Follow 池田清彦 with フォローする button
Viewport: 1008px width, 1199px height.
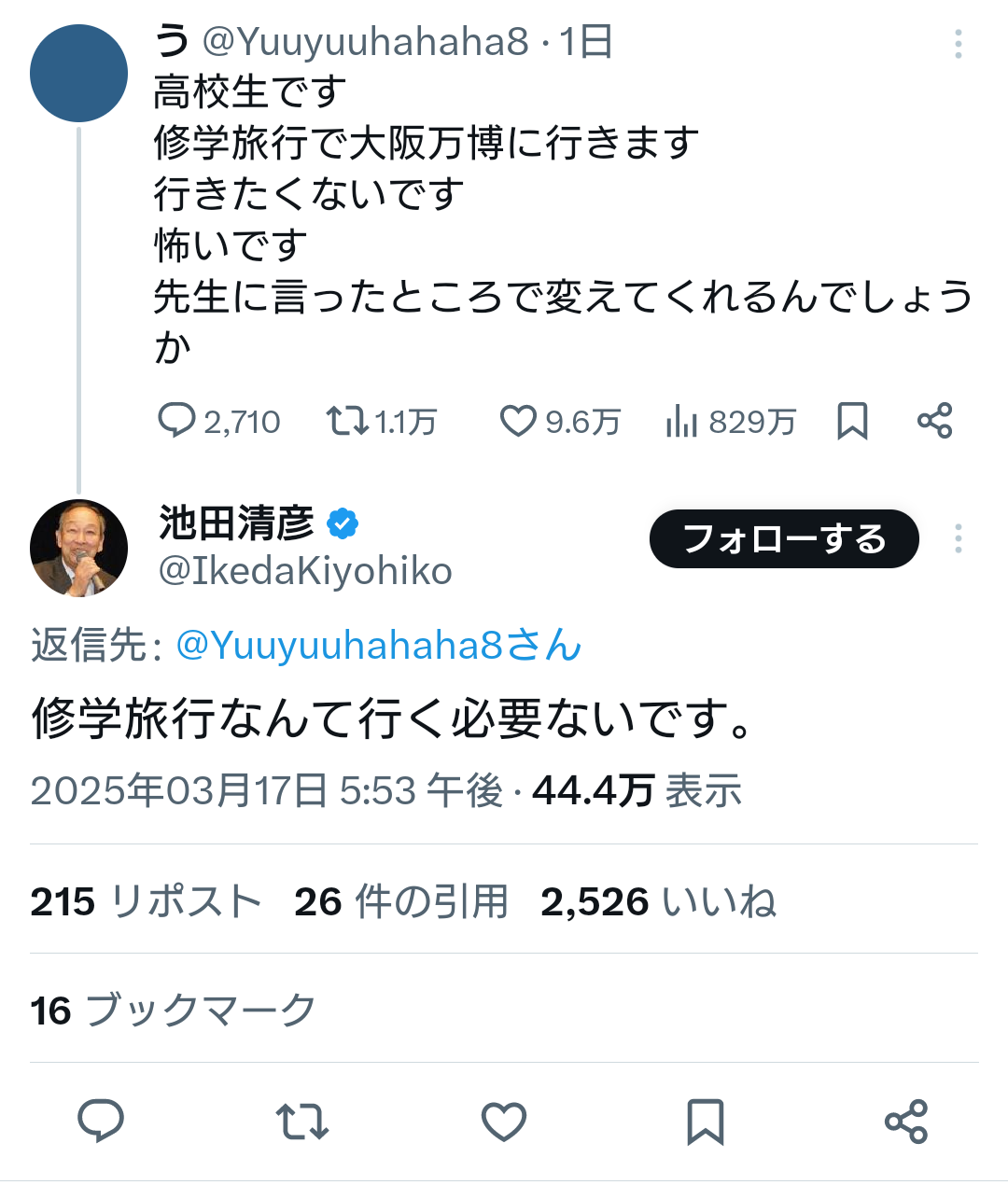[784, 538]
